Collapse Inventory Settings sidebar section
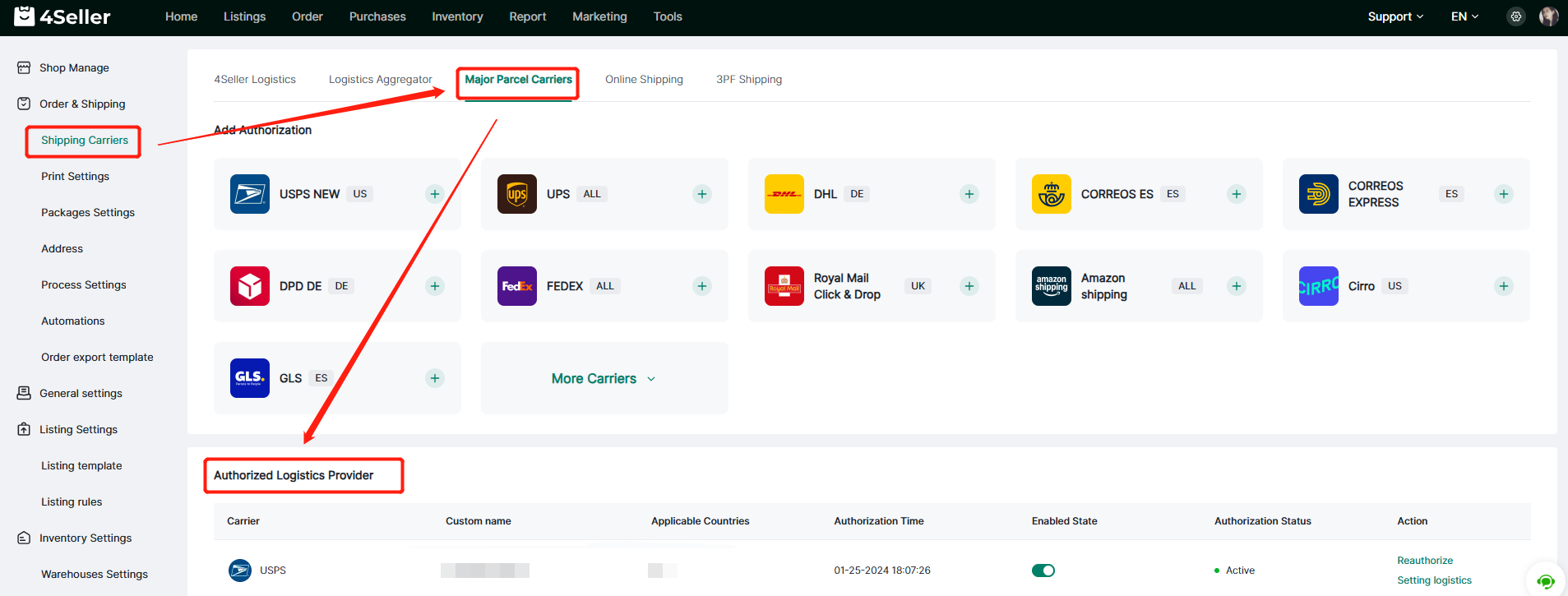Screen dimensions: 1568x596 tap(86, 538)
